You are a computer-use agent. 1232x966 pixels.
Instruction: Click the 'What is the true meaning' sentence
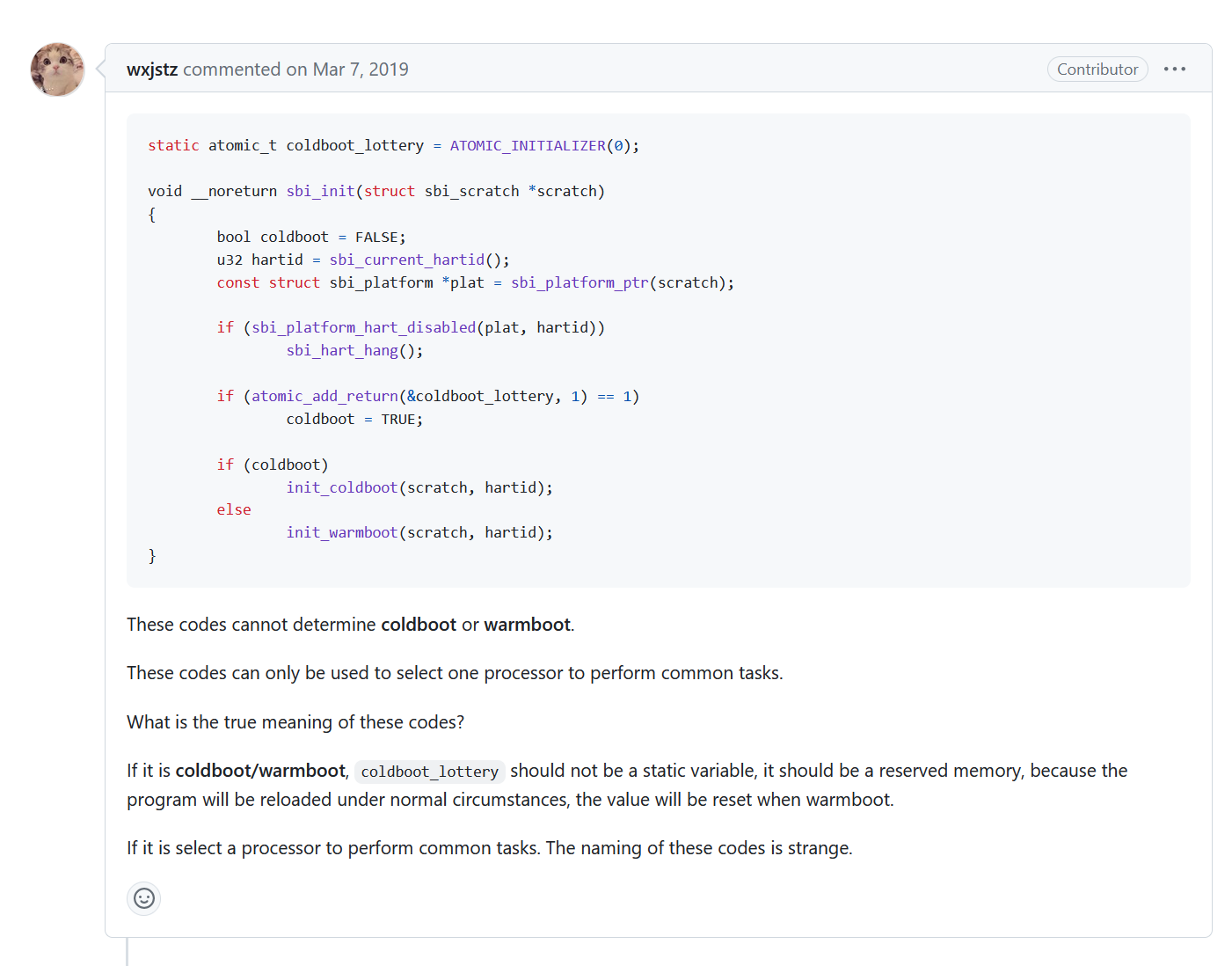tap(295, 722)
